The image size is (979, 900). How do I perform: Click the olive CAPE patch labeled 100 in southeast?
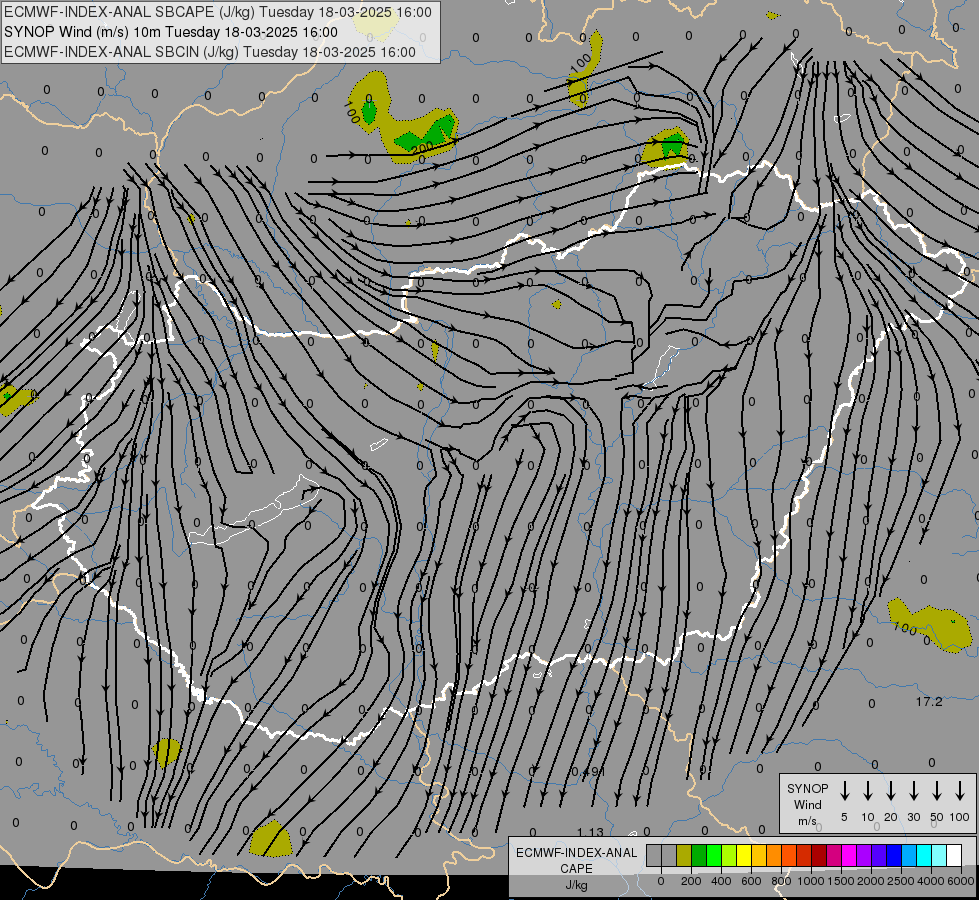click(x=930, y=626)
